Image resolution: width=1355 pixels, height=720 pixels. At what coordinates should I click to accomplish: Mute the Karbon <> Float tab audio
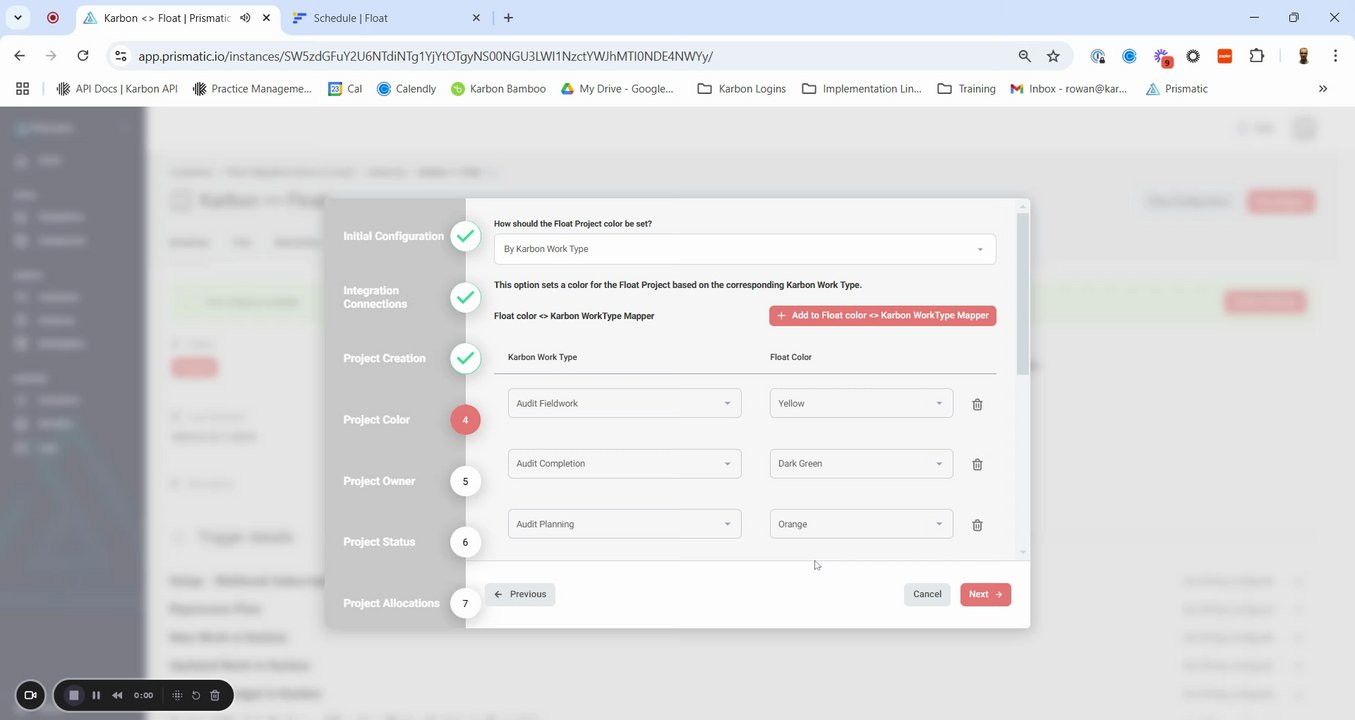point(245,18)
